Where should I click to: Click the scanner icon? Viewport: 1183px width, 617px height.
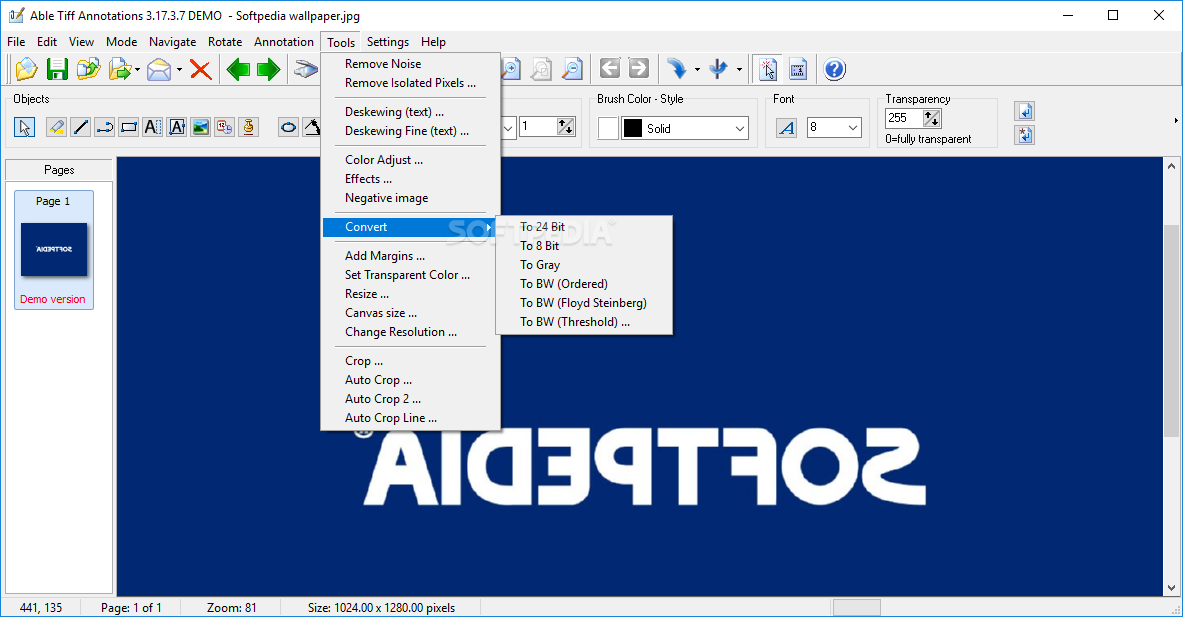306,69
